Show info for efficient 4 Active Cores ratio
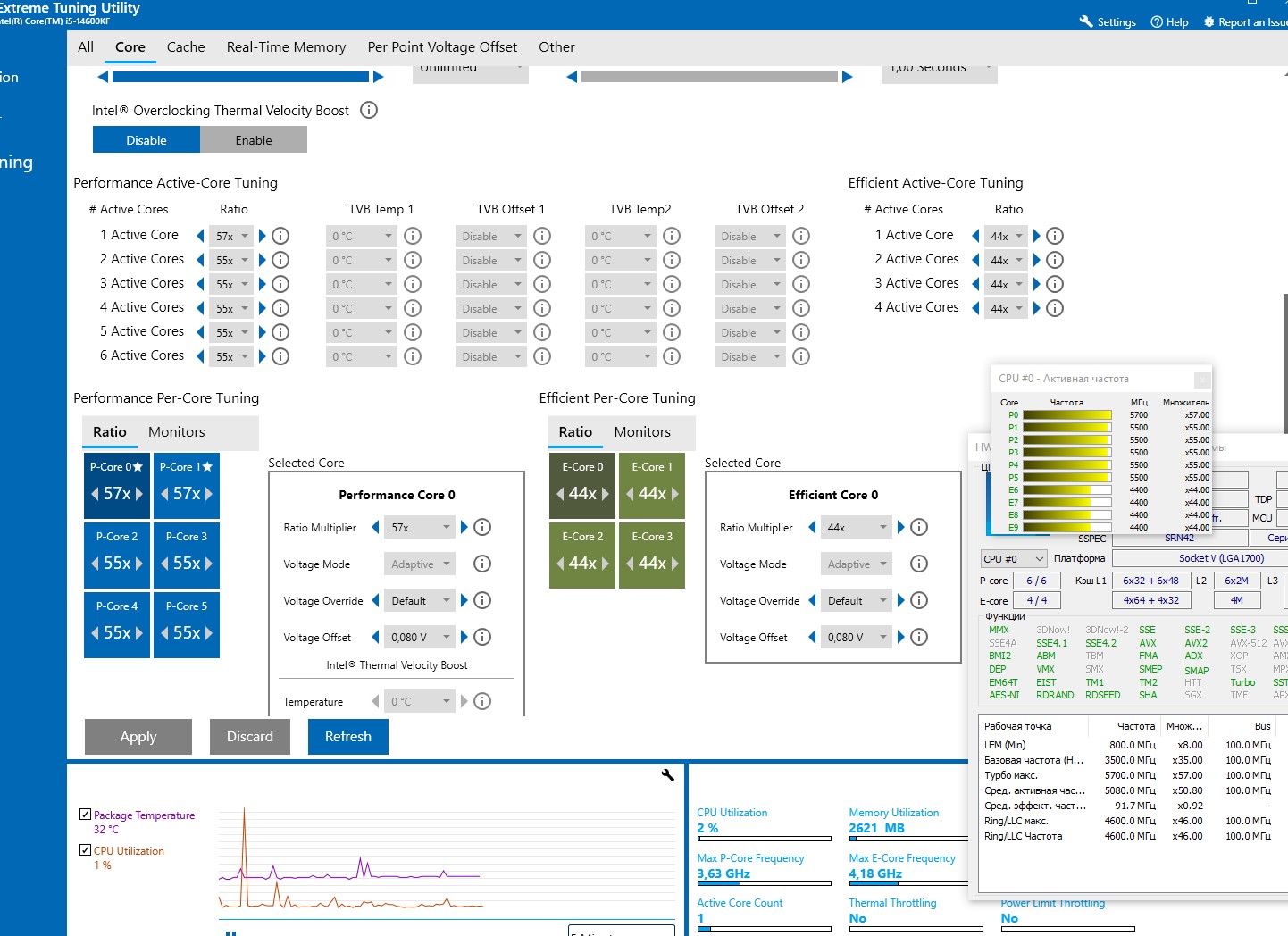The height and width of the screenshot is (936, 1288). (1055, 308)
